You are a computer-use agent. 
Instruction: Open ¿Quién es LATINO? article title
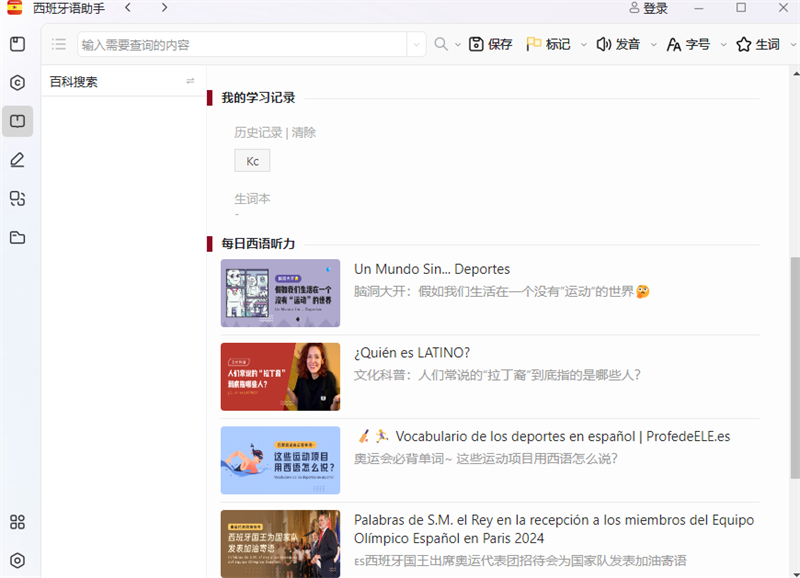(x=412, y=353)
